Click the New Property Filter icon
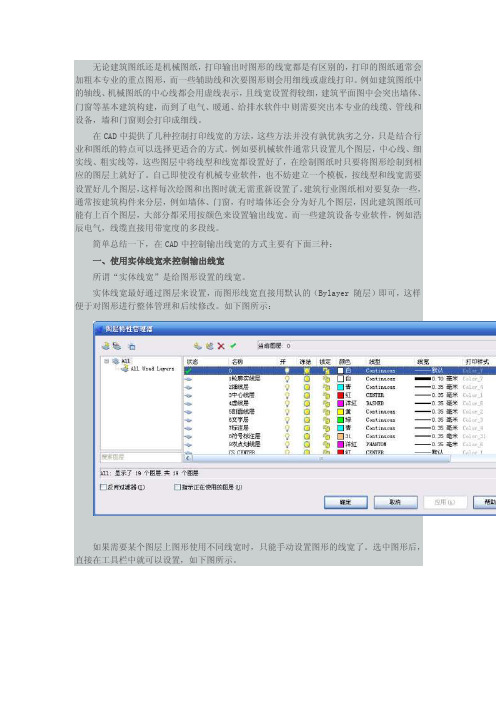Screen dimensions: 496x702 tap(106, 346)
